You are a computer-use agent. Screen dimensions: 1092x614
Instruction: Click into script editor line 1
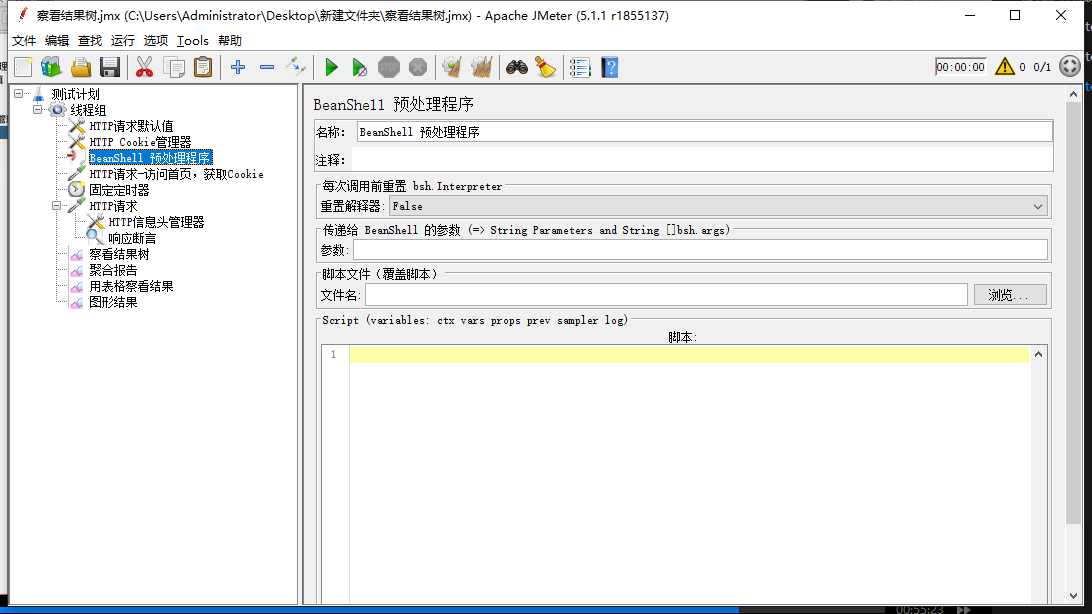pyautogui.click(x=689, y=355)
